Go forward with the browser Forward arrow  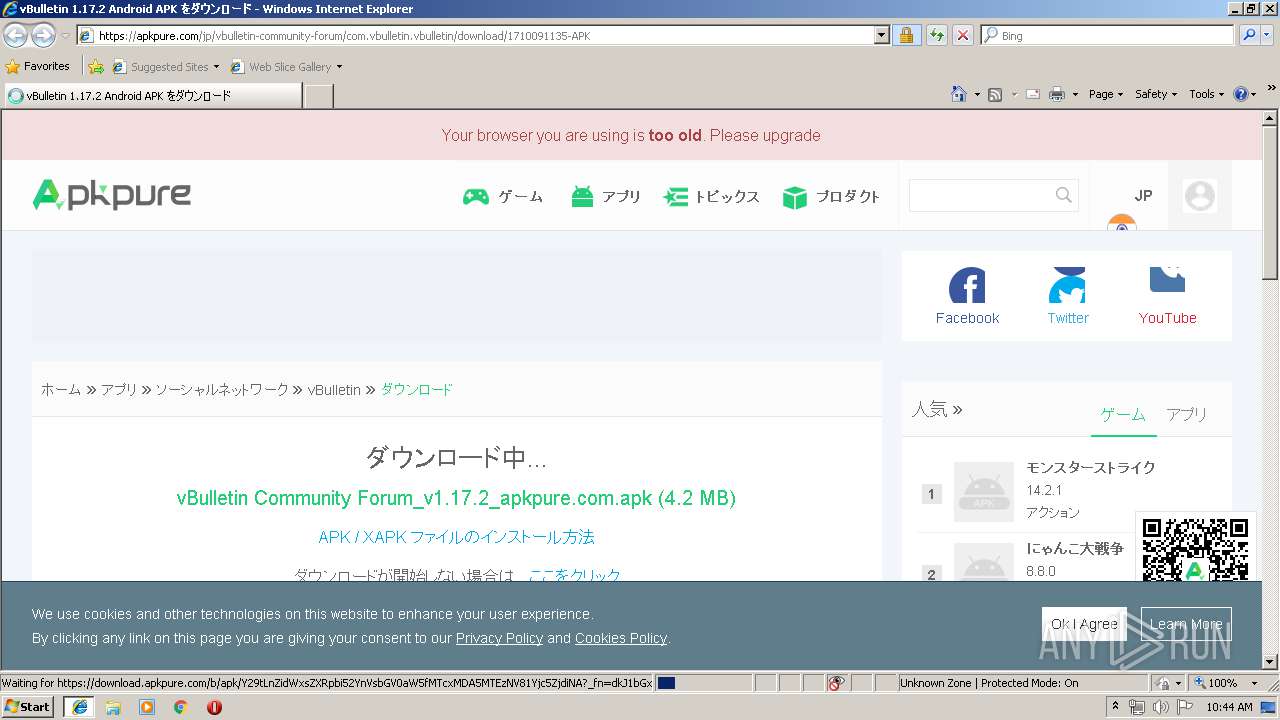coord(43,35)
